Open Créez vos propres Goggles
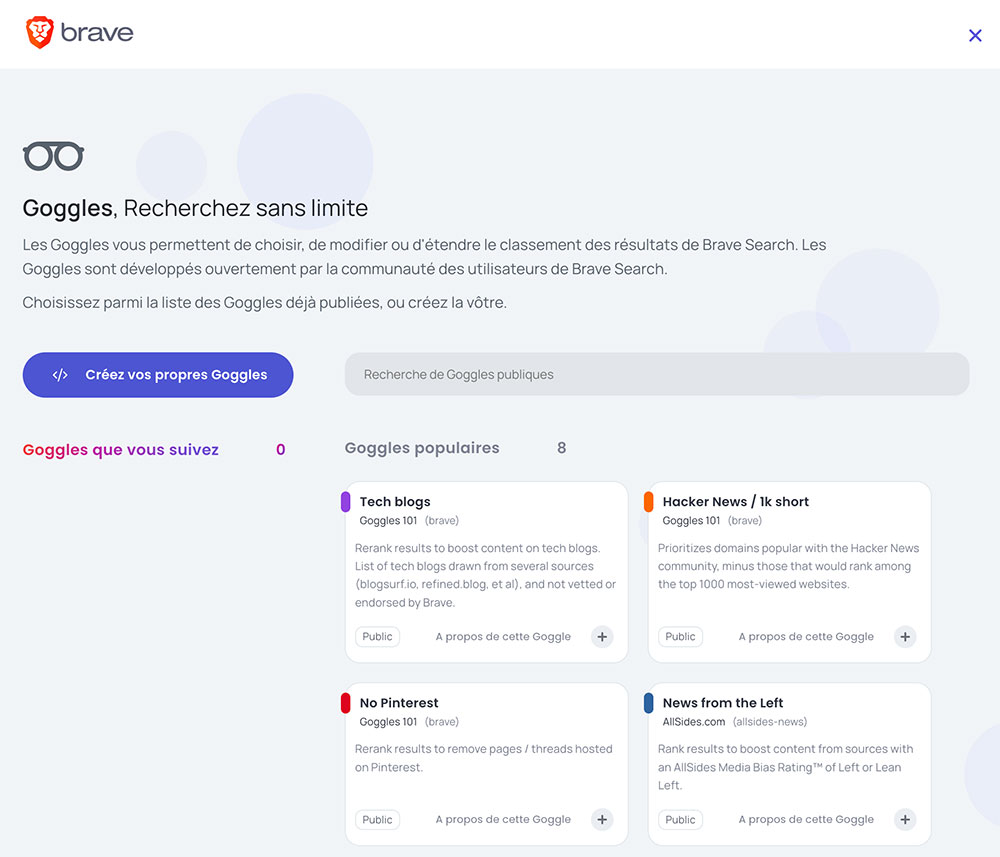 [x=158, y=375]
